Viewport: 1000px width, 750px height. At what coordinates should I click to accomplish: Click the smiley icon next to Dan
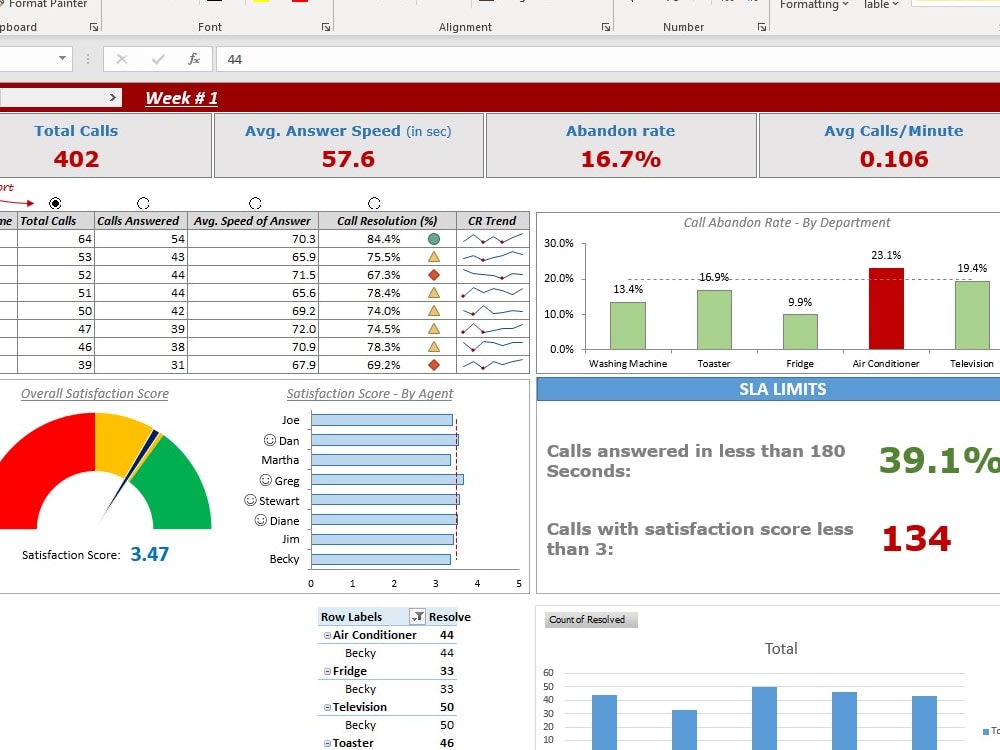click(269, 440)
